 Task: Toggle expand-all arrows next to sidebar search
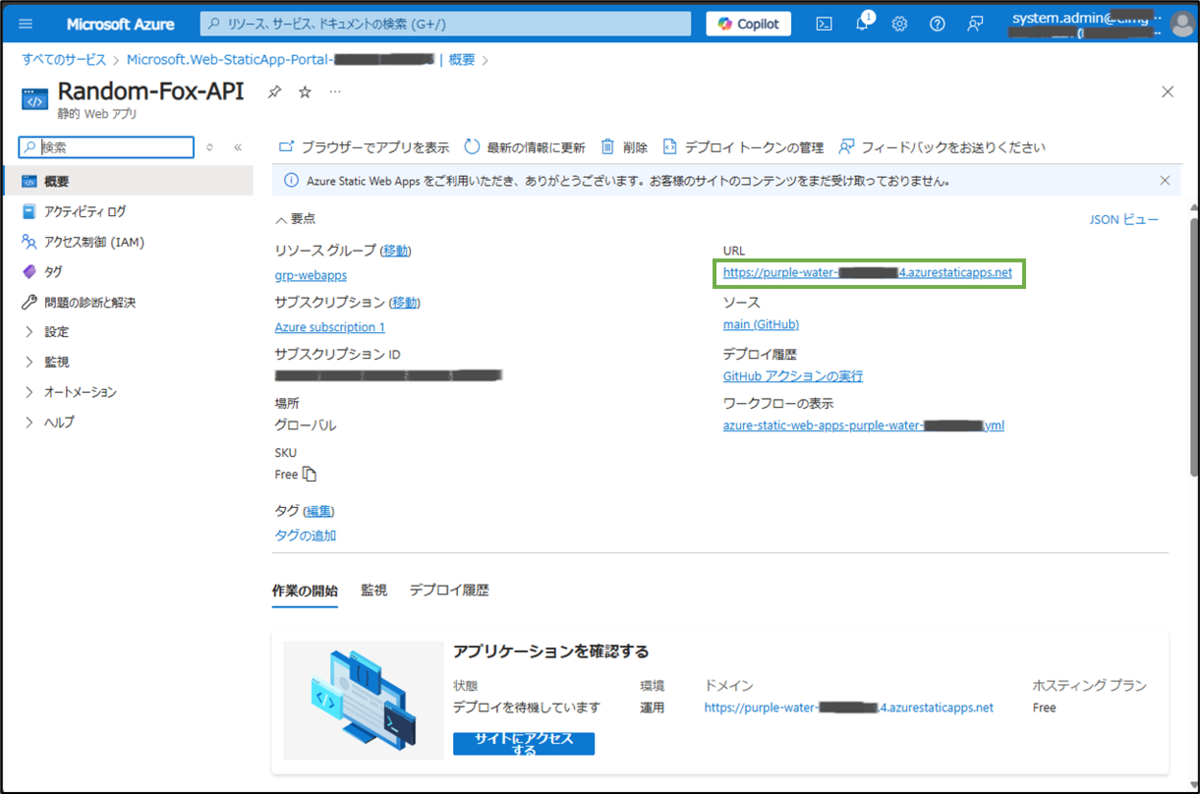(x=210, y=147)
